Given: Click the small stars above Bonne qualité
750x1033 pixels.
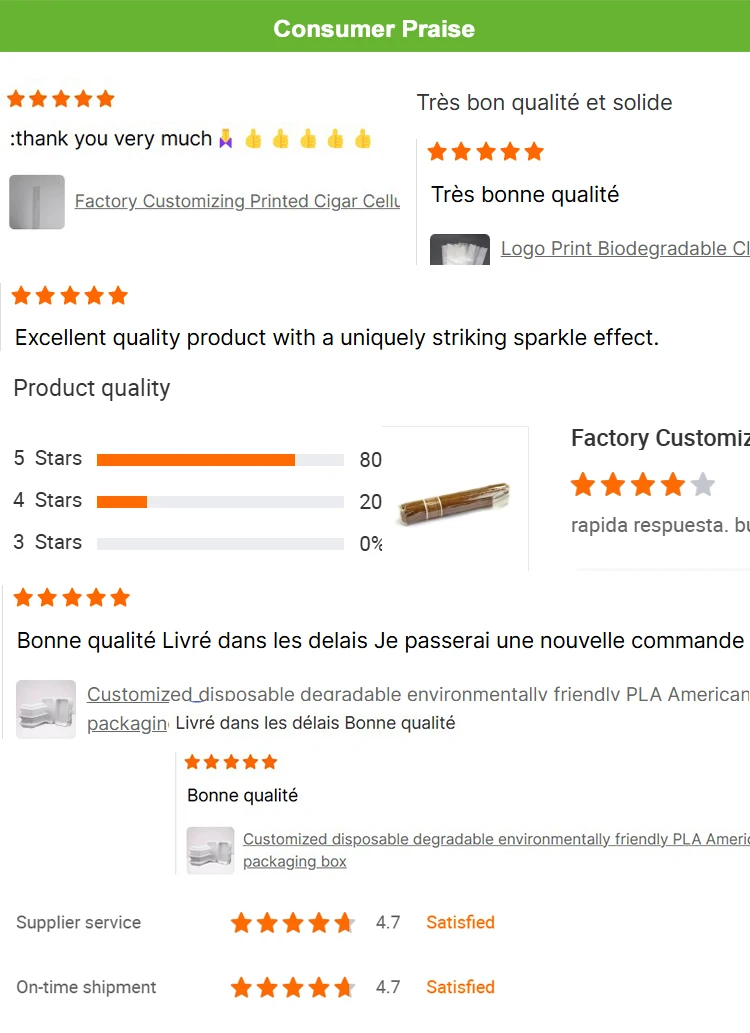Looking at the screenshot, I should tap(231, 762).
